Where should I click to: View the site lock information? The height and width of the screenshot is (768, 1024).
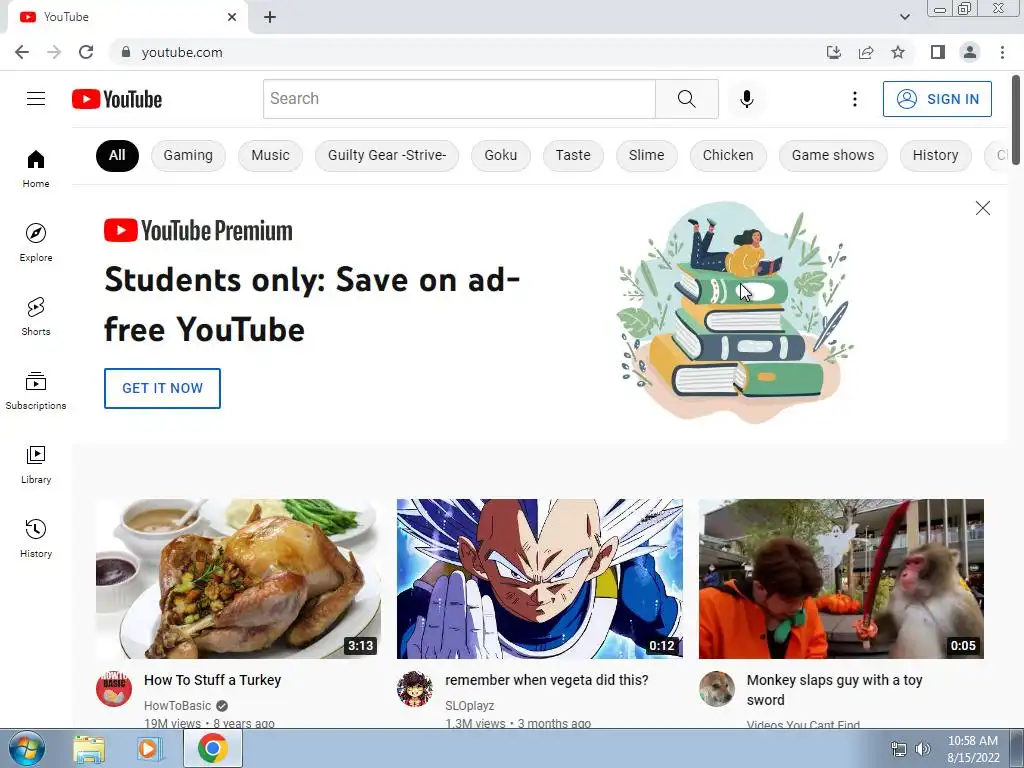126,52
